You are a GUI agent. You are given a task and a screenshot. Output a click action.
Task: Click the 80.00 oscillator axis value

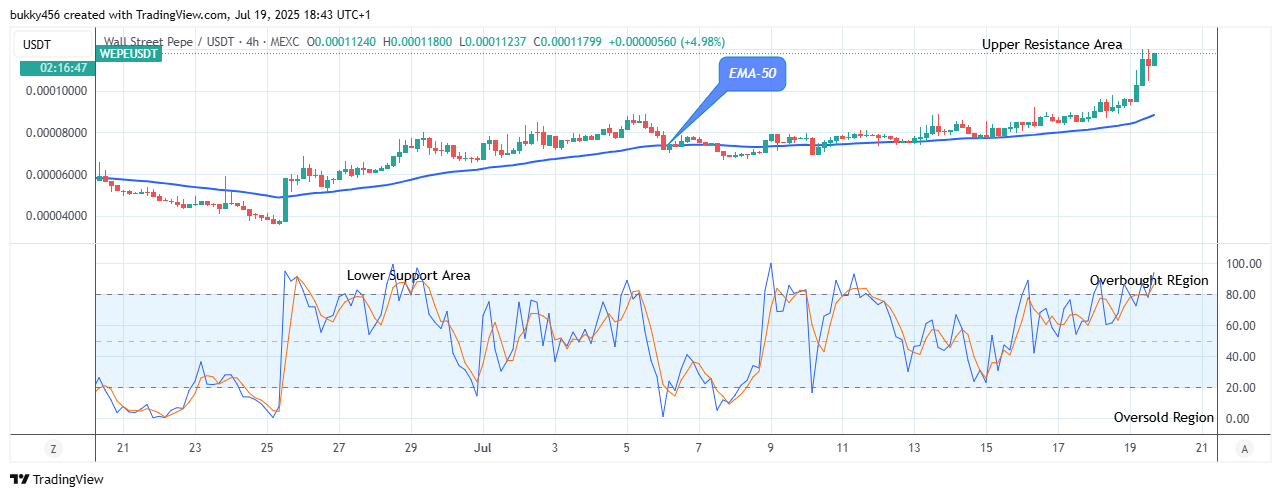coord(1243,295)
